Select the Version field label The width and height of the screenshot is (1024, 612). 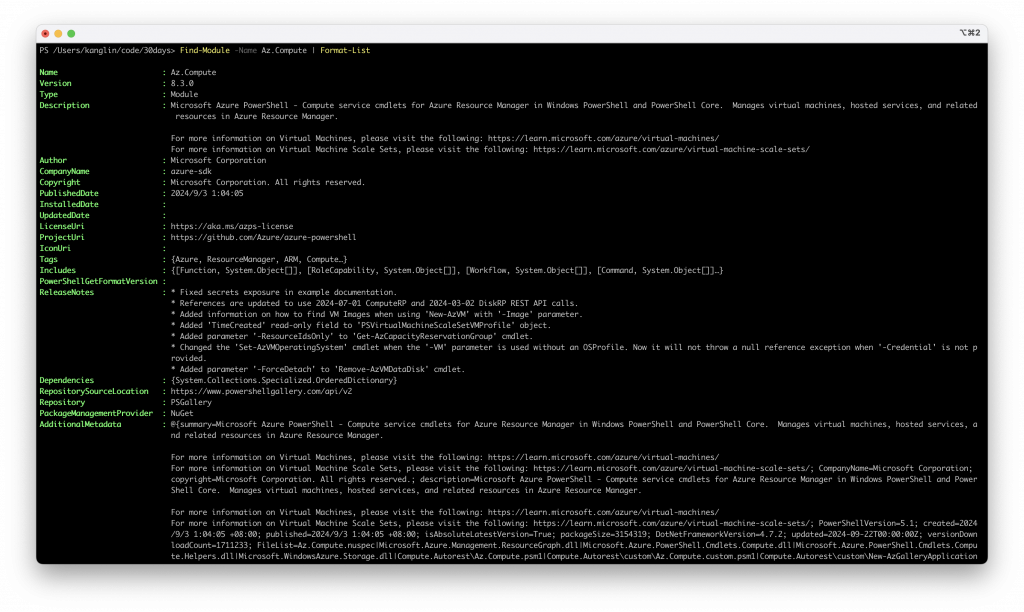pyautogui.click(x=56, y=84)
